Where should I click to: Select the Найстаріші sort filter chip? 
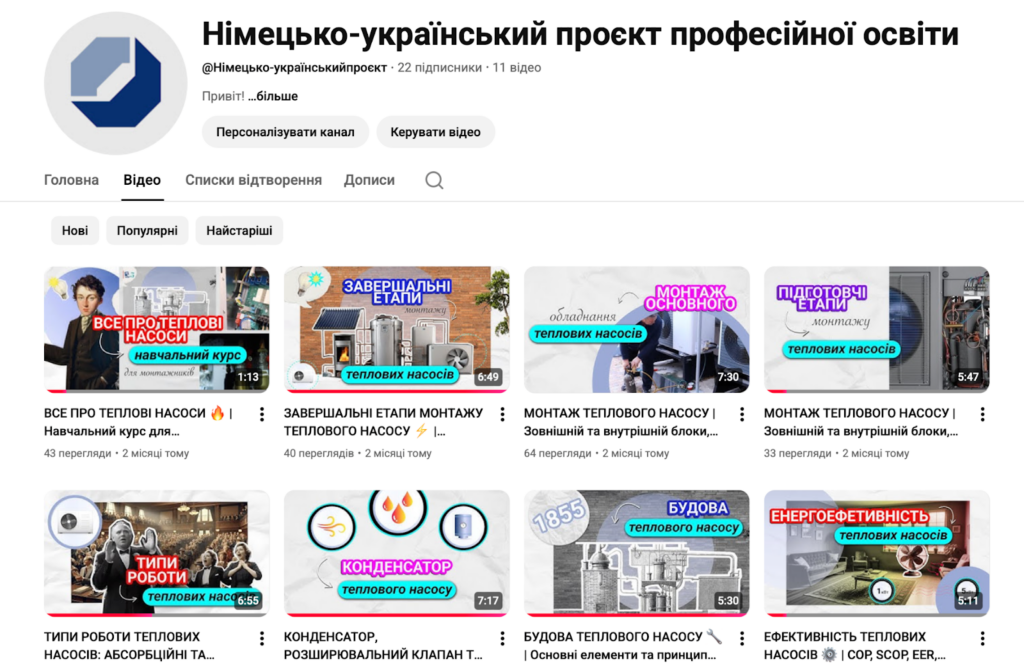pyautogui.click(x=239, y=231)
